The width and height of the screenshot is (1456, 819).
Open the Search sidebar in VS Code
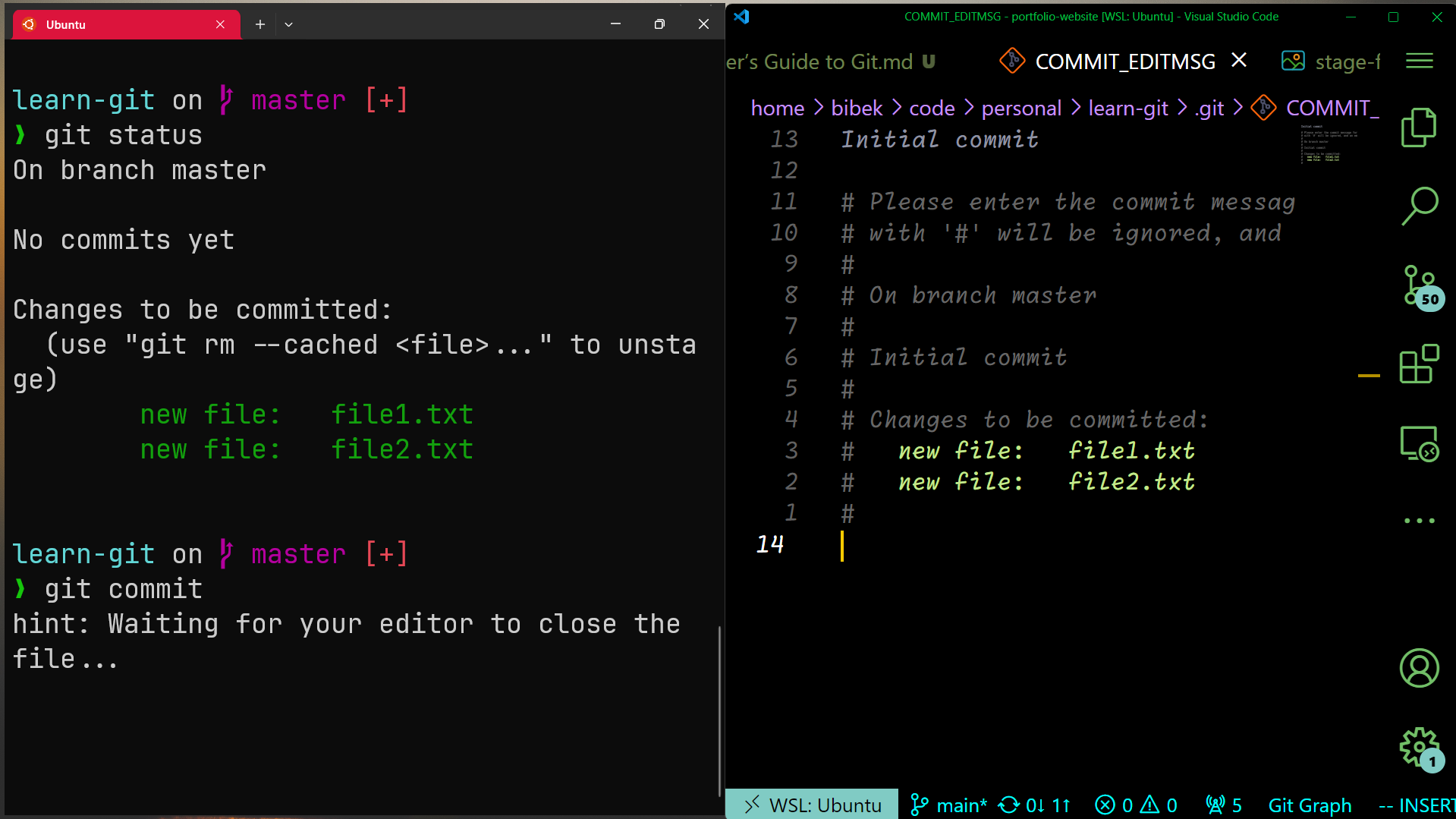(1420, 204)
